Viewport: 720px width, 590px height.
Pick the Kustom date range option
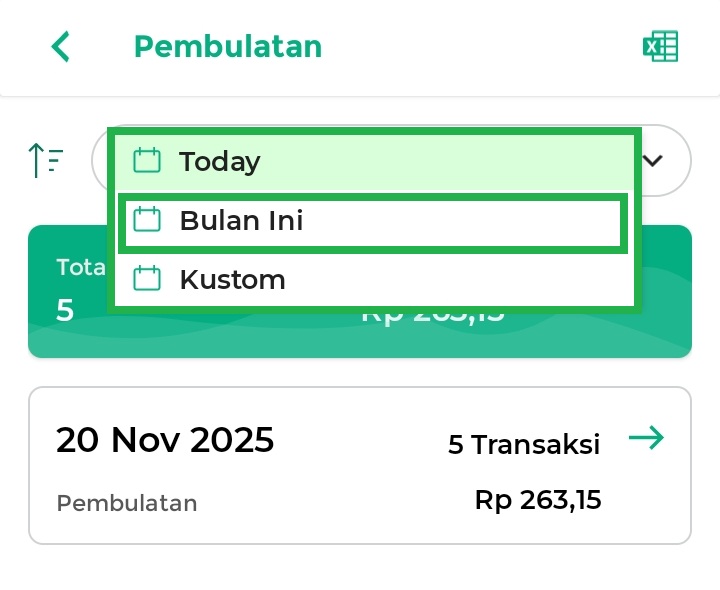[232, 279]
